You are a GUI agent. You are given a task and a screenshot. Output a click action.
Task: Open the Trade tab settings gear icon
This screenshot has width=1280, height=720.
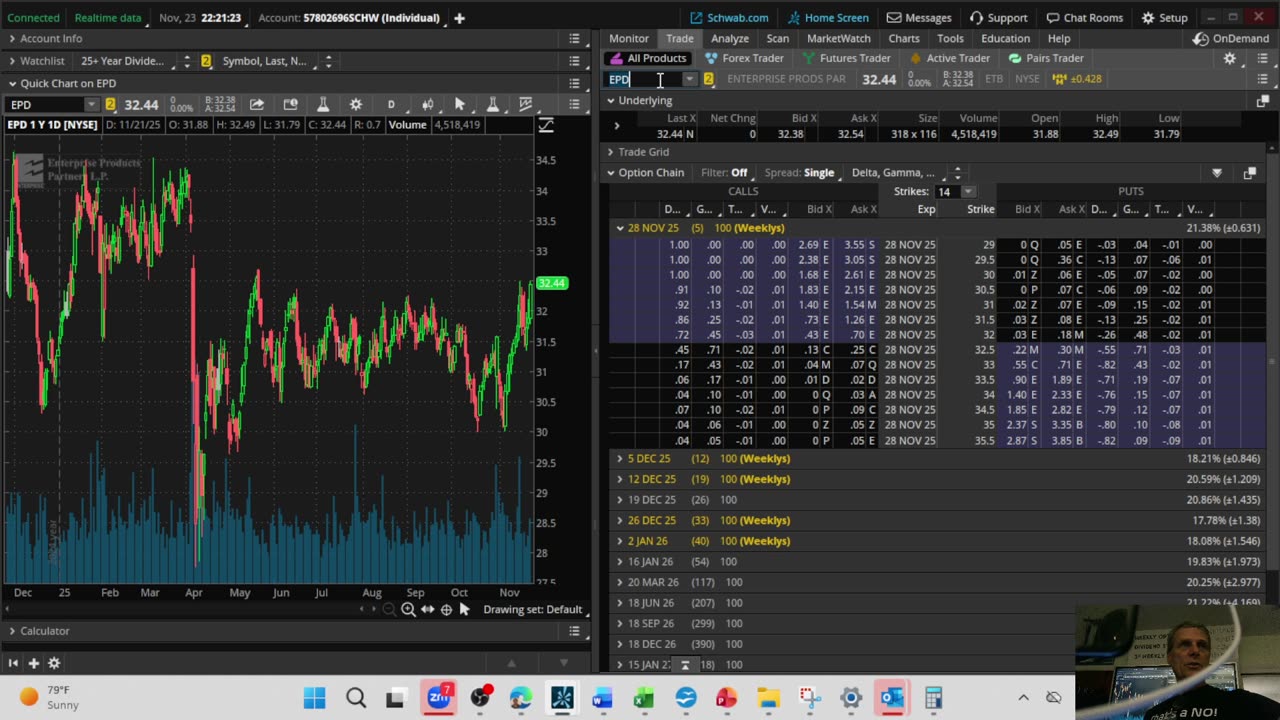[x=1230, y=59]
